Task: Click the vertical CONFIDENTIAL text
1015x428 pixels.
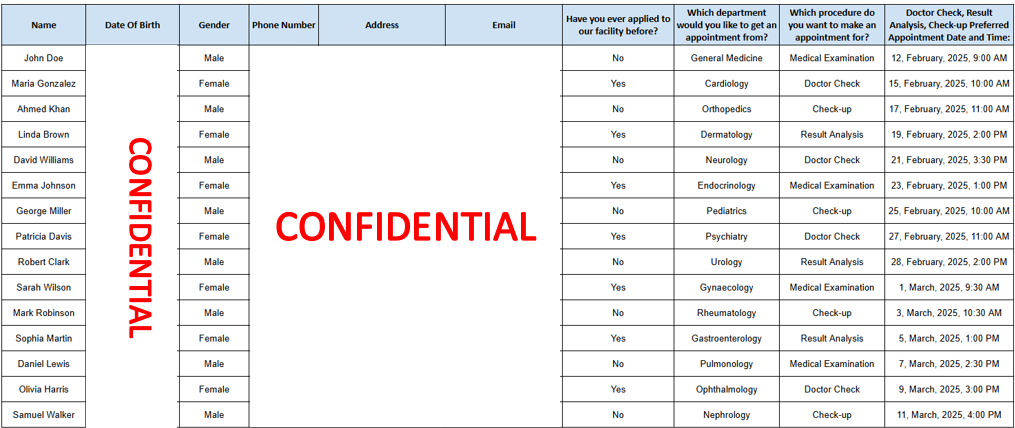Action: tap(139, 237)
